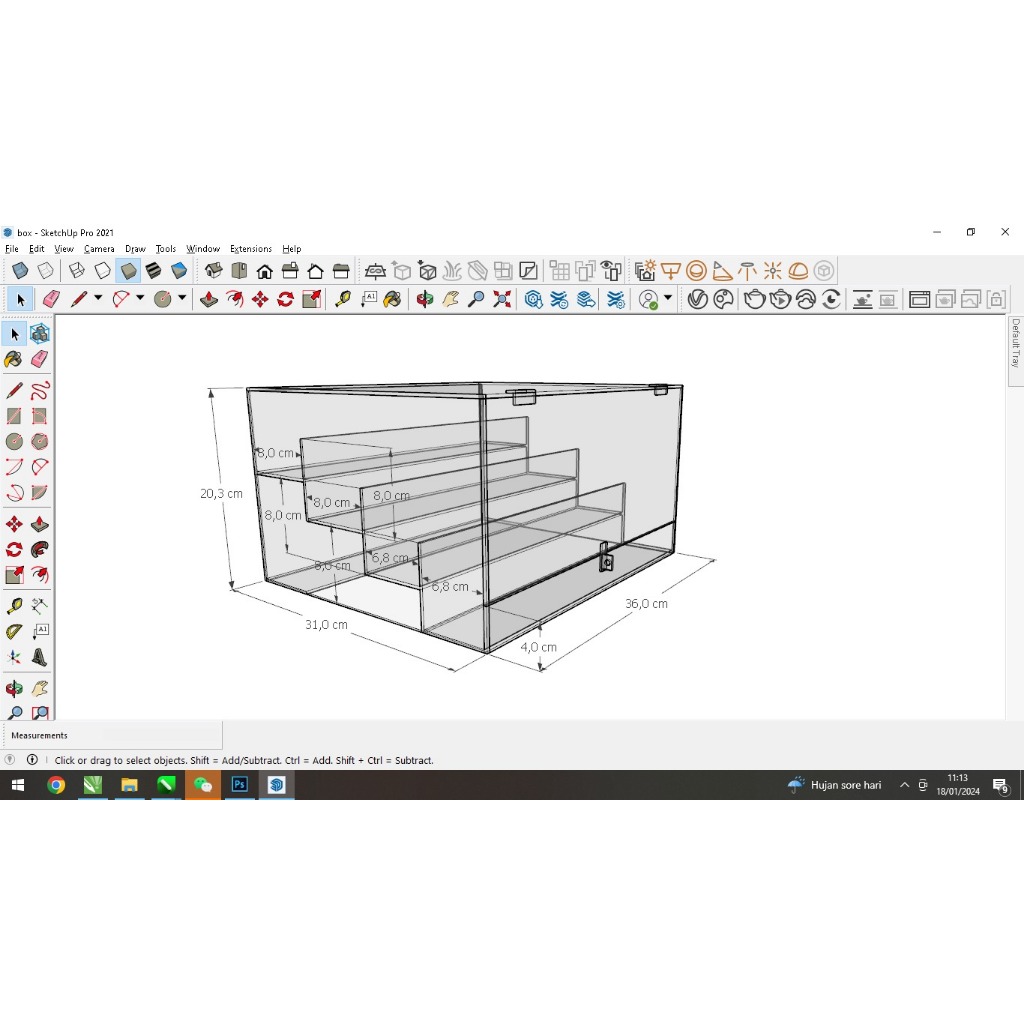This screenshot has width=1024, height=1024.
Task: Open the Camera menu
Action: click(99, 249)
